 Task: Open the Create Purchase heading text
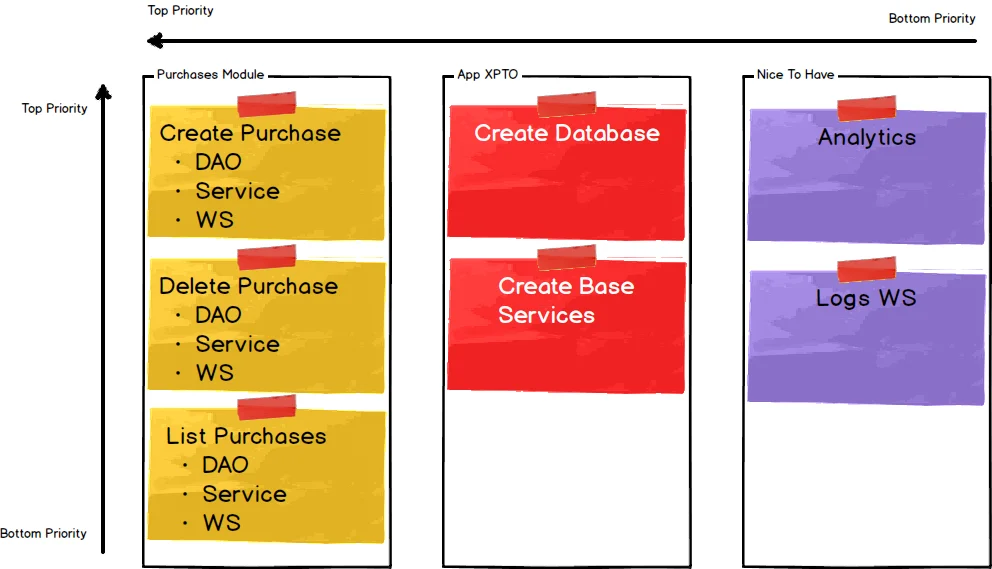tap(250, 133)
